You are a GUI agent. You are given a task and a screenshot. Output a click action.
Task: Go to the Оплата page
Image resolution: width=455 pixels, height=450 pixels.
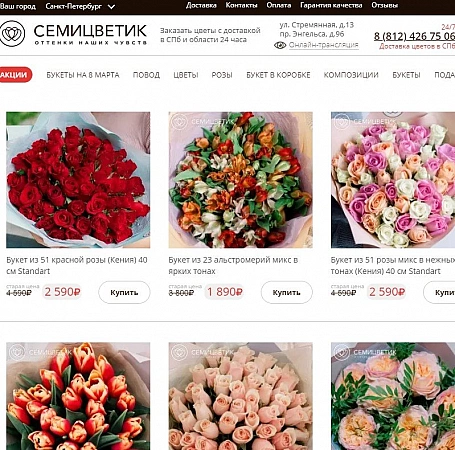pyautogui.click(x=279, y=5)
